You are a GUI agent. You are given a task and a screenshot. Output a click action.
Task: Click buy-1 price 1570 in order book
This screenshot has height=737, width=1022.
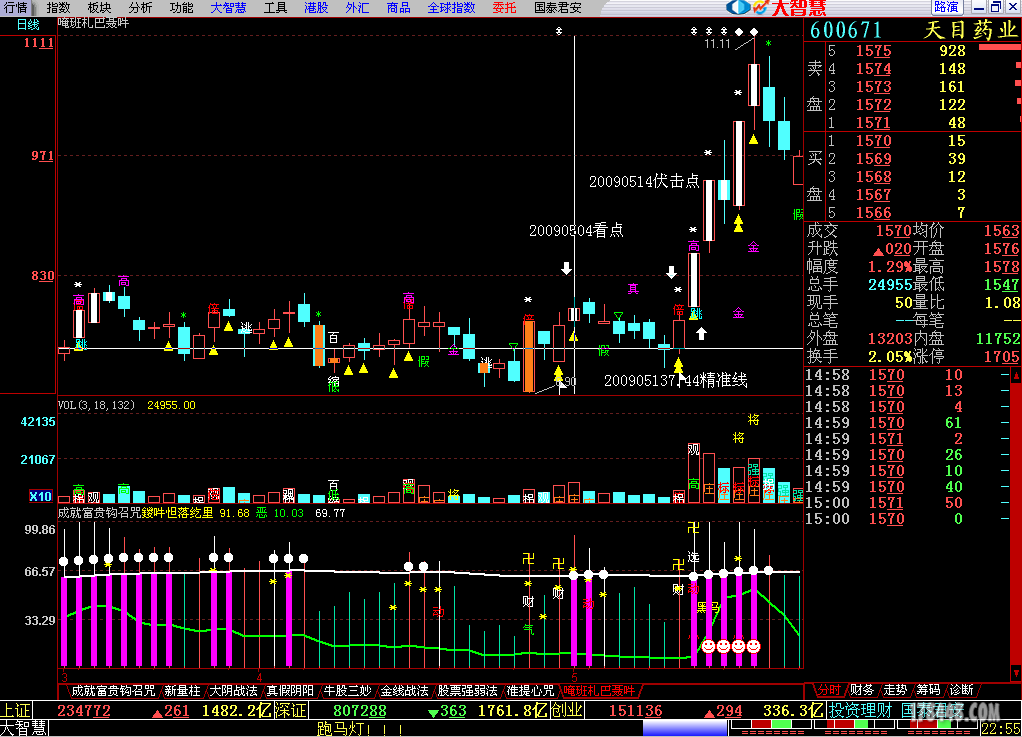tap(873, 141)
